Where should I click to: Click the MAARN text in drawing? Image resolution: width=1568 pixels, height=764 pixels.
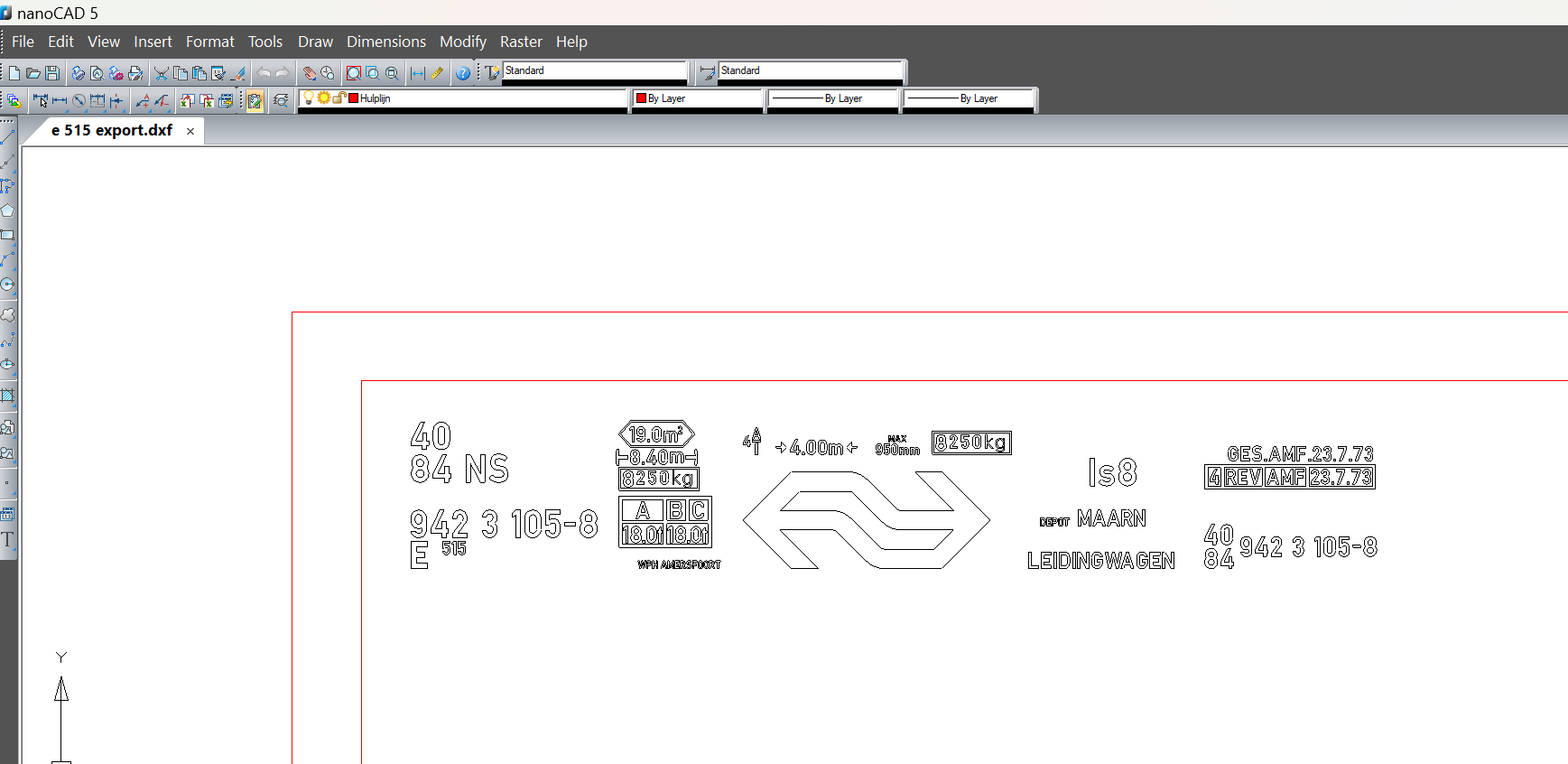pyautogui.click(x=1111, y=518)
